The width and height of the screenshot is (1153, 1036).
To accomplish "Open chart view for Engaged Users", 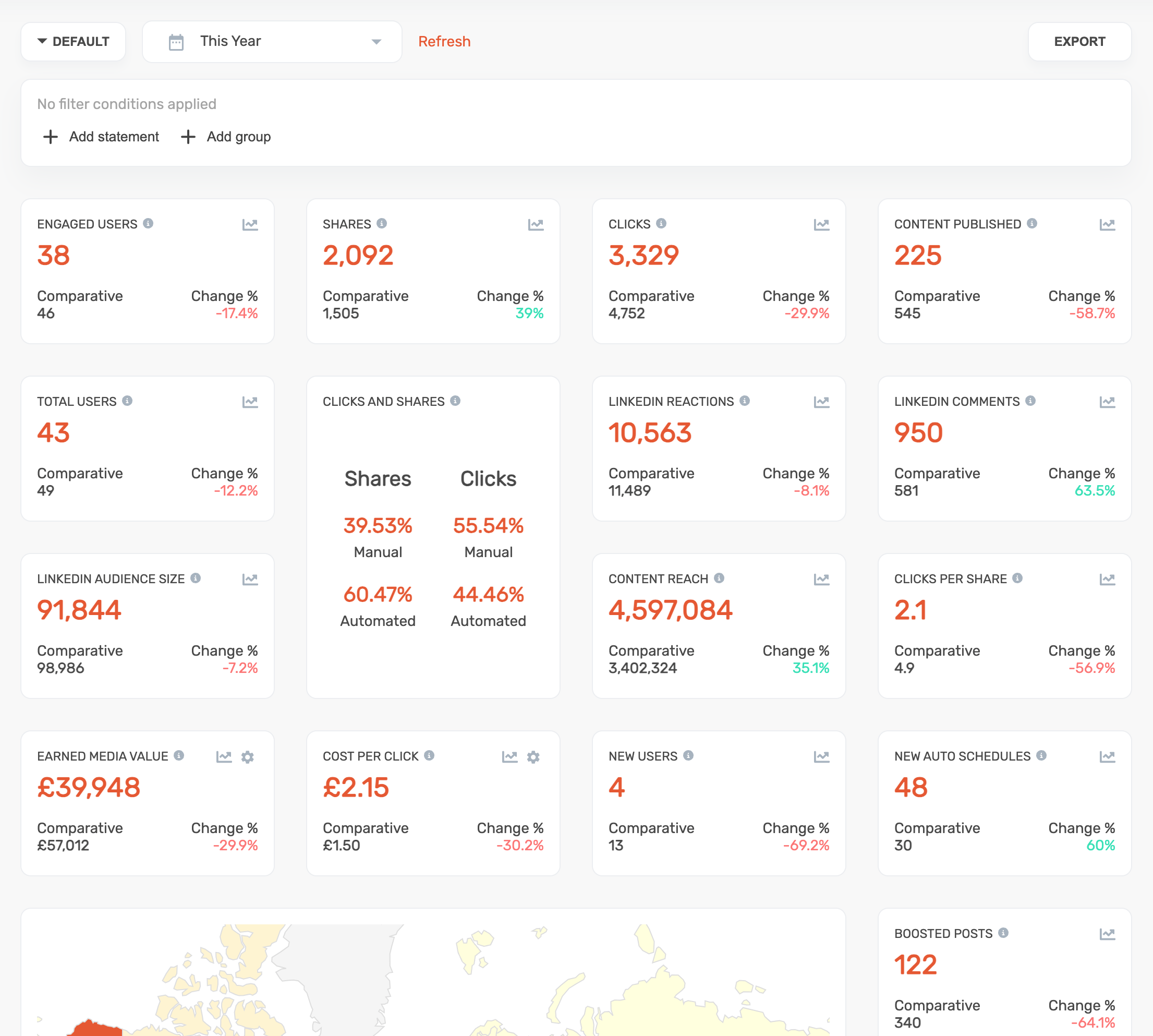I will coord(250,225).
